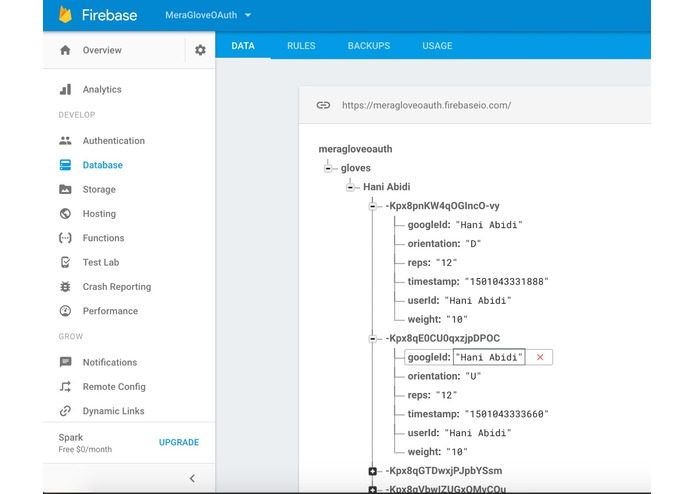The image size is (695, 494).
Task: Open Test Lab section label
Action: coord(101,262)
